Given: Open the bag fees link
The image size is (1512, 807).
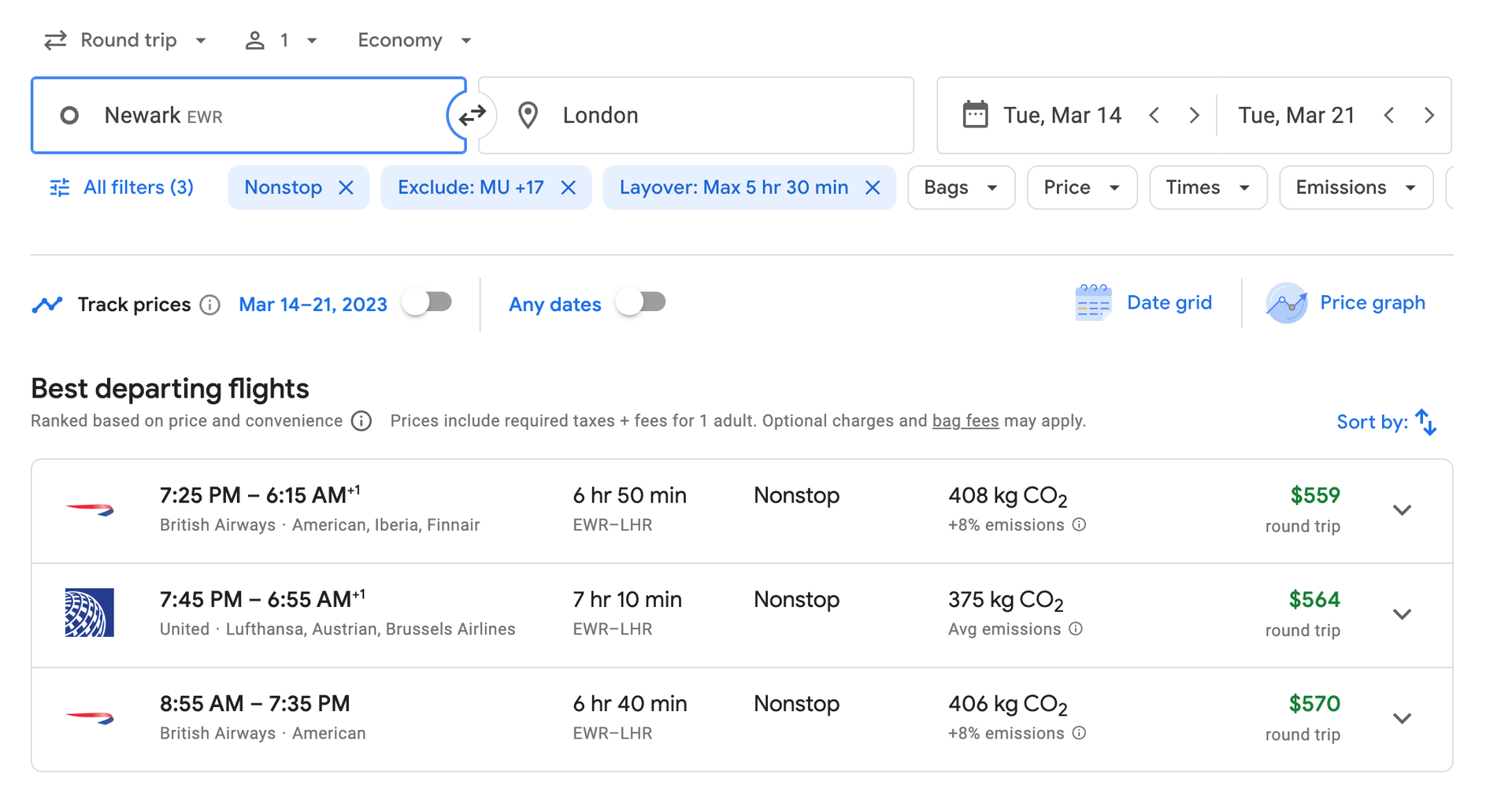Looking at the screenshot, I should pyautogui.click(x=965, y=420).
